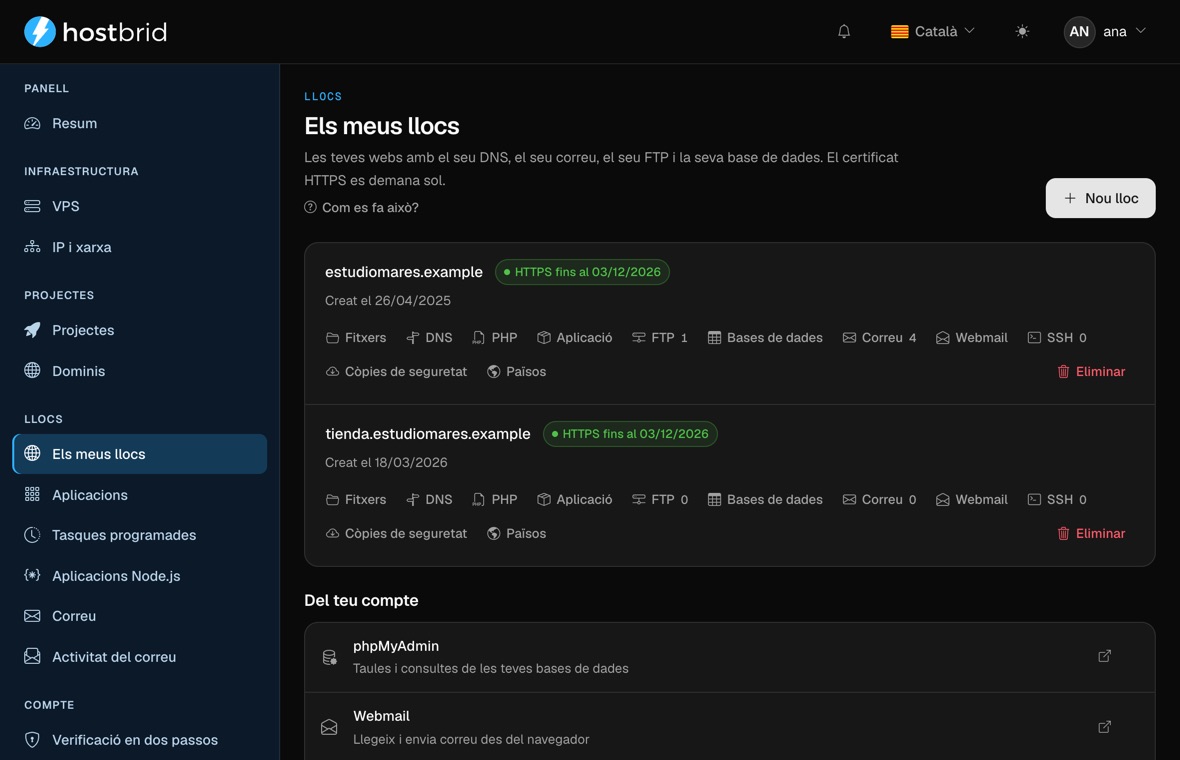
Task: Open SSH 0 for estudiomares.example
Action: [1057, 338]
